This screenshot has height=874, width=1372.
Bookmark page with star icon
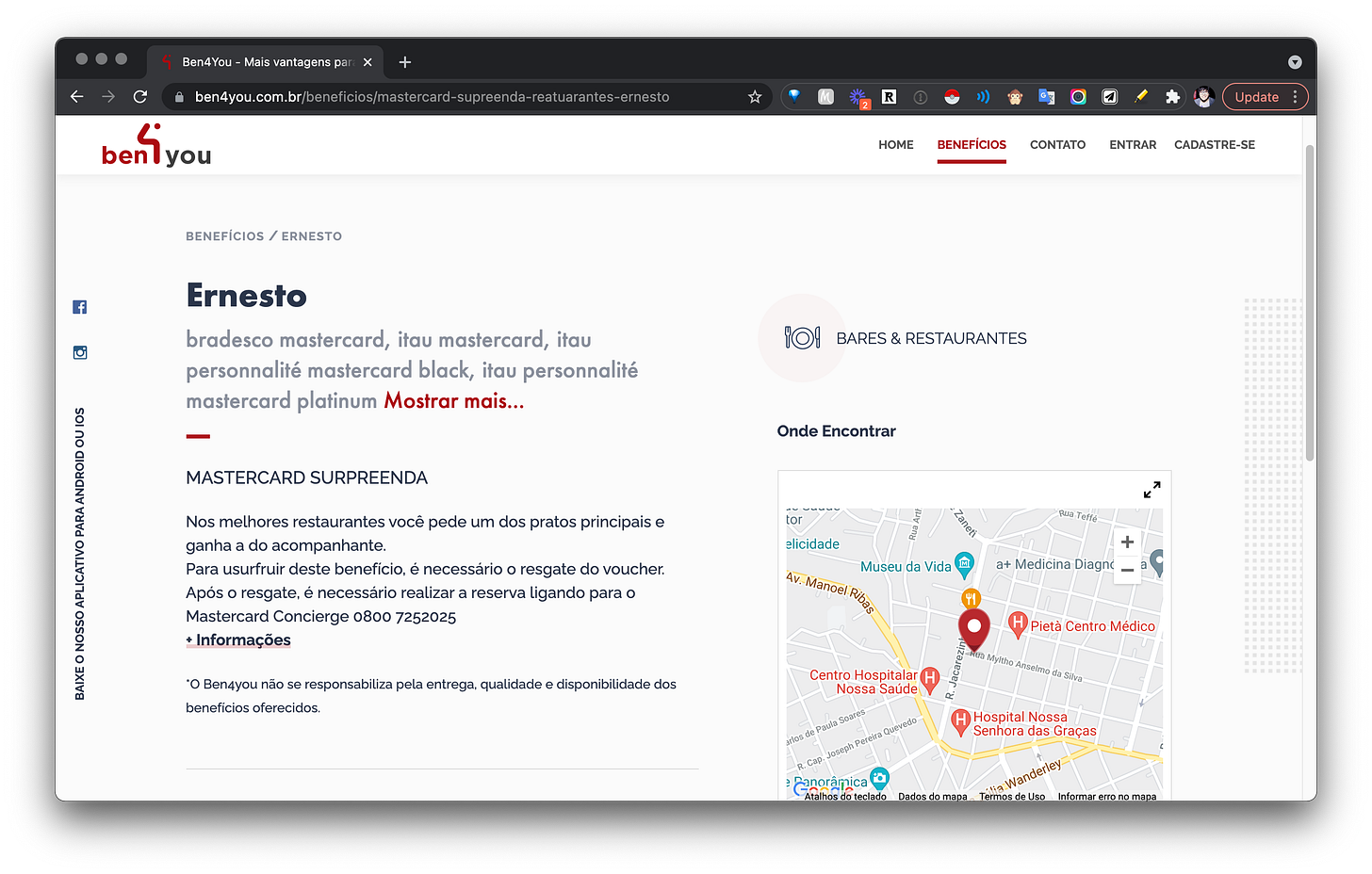[755, 96]
